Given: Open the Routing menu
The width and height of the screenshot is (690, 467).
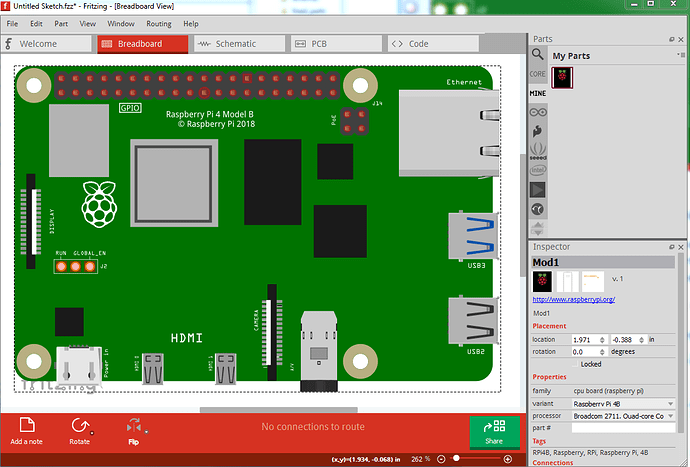Looking at the screenshot, I should point(159,24).
